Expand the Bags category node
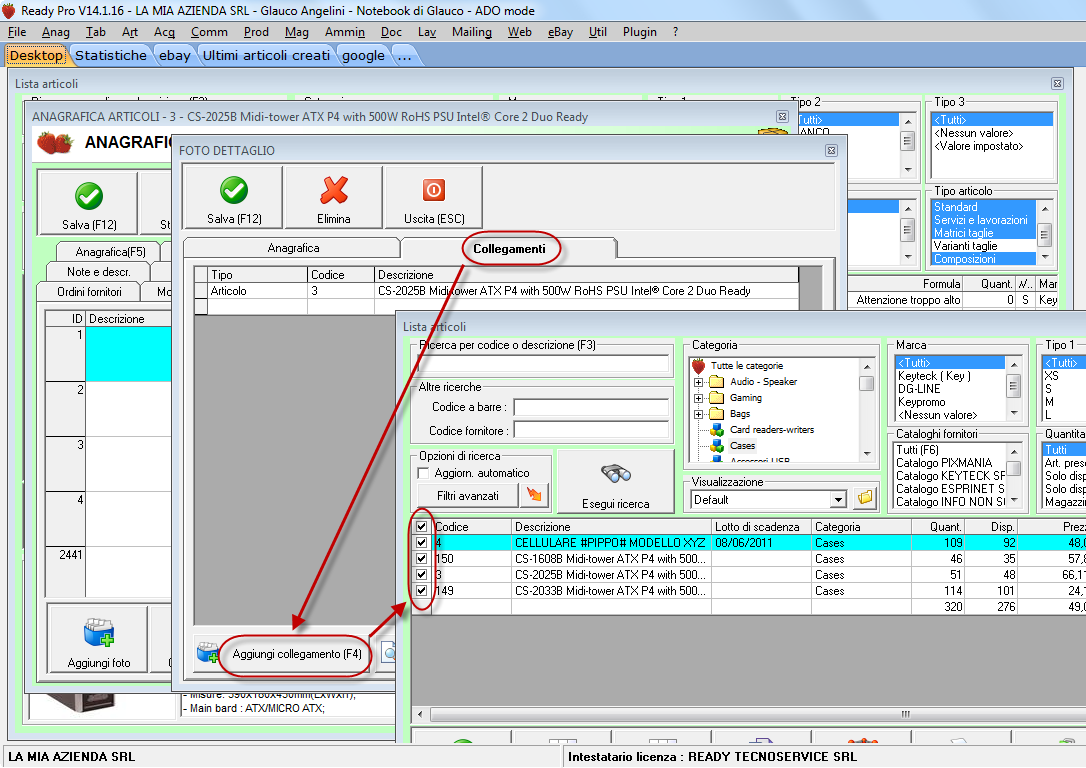This screenshot has width=1086, height=768. (x=698, y=414)
